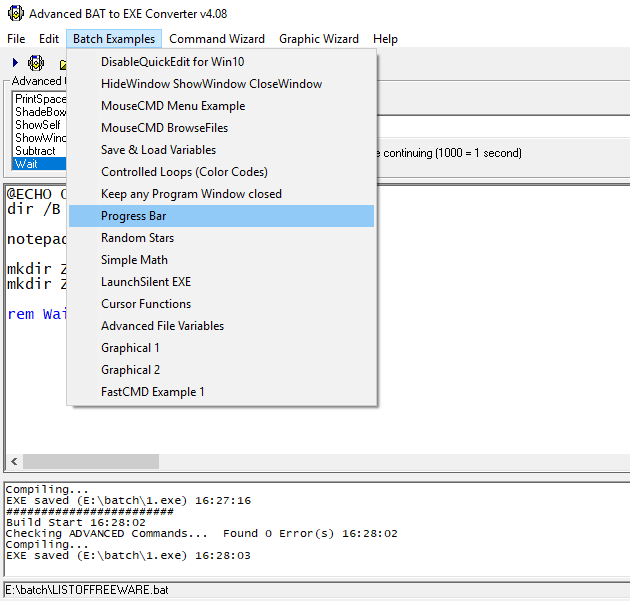Select ShowSelf in the advanced commands list
Screen dimensions: 630x601
point(38,125)
